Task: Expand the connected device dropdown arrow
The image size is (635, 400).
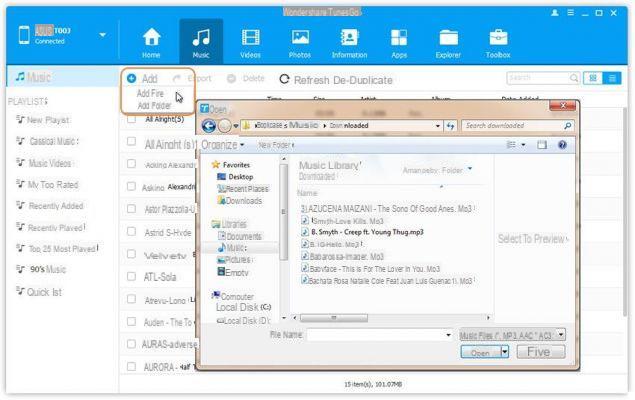Action: coord(102,35)
